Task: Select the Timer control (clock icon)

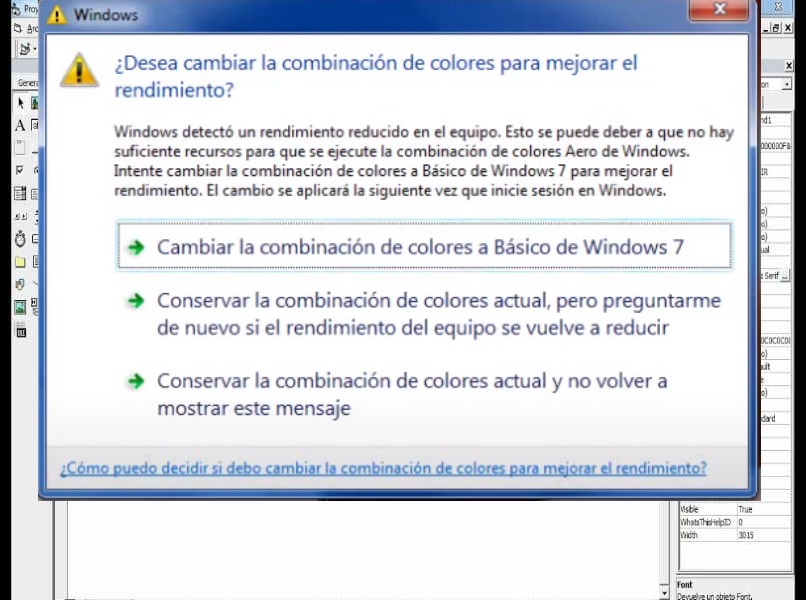Action: (20, 240)
